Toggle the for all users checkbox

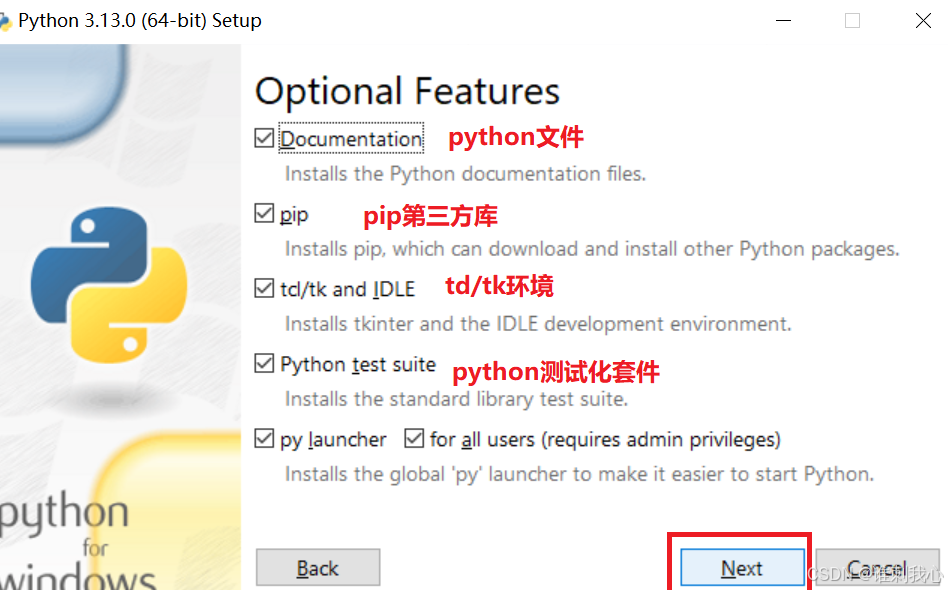tap(414, 438)
